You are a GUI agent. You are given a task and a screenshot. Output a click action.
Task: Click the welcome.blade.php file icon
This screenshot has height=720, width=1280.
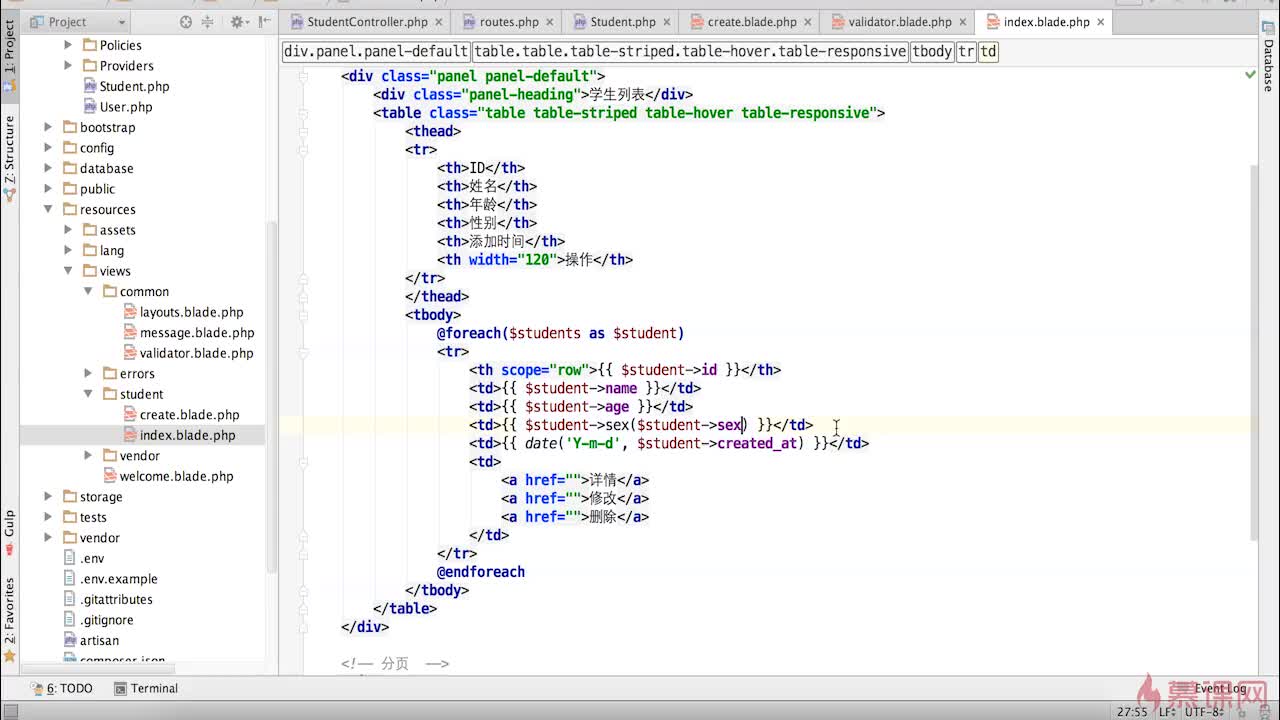[x=110, y=476]
